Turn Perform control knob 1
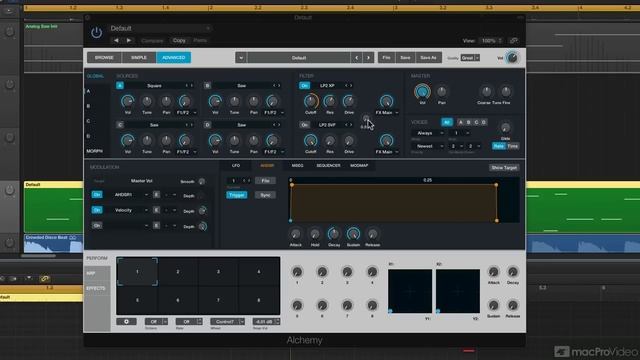 (x=297, y=272)
